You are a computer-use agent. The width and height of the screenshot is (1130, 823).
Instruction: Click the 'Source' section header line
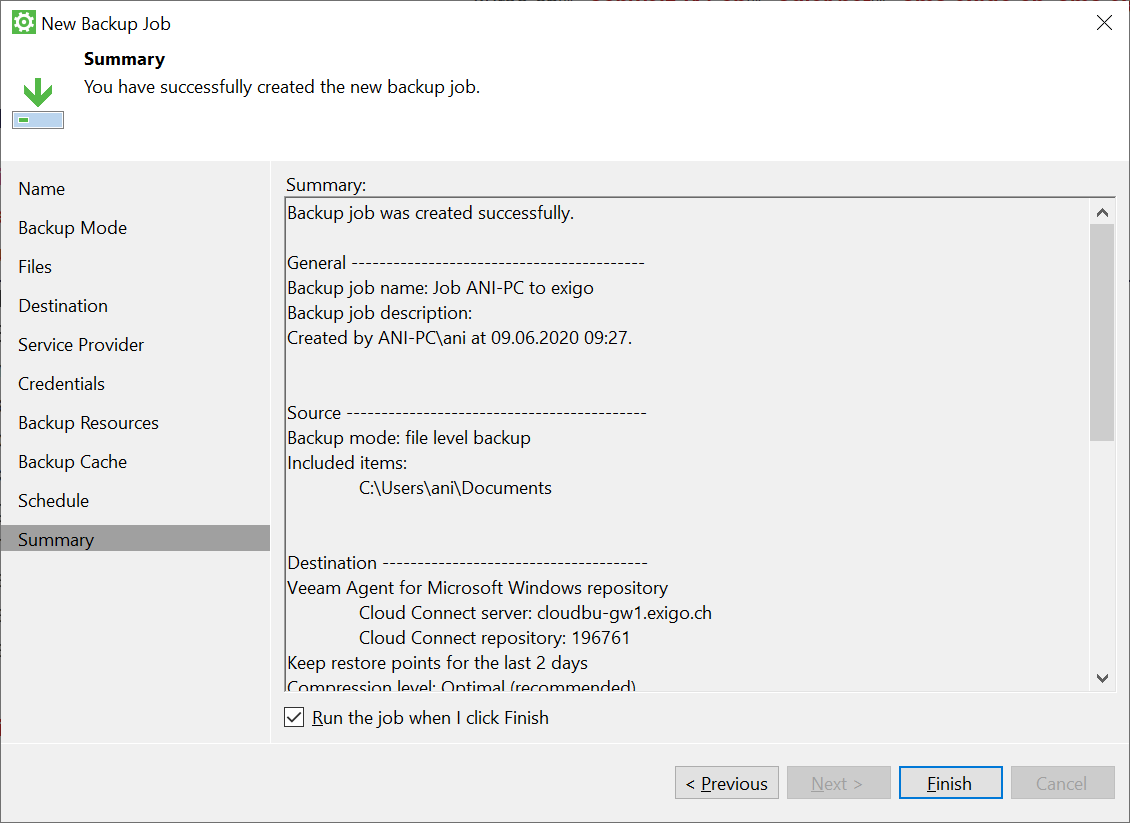[x=467, y=413]
